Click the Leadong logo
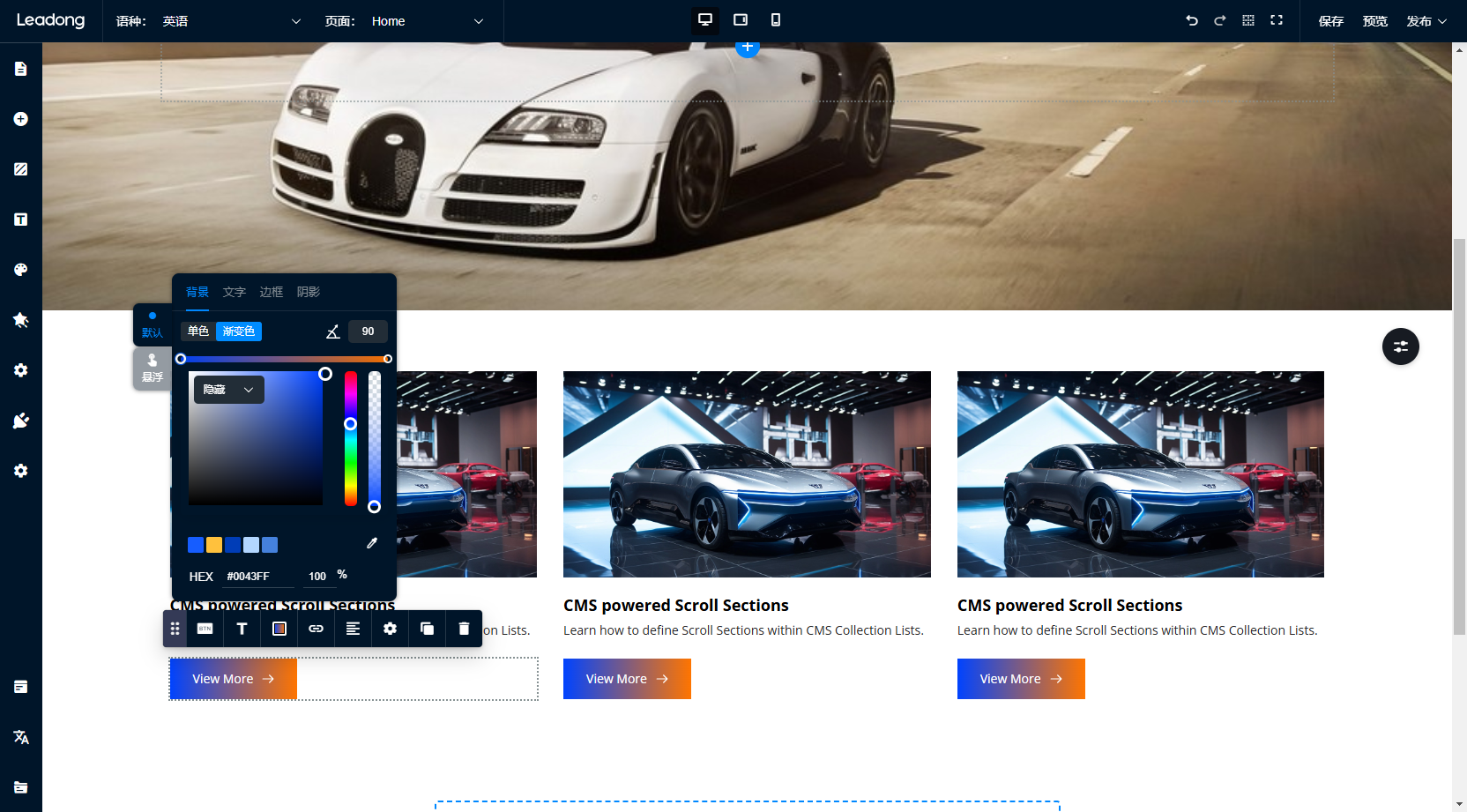This screenshot has height=812, width=1467. (x=51, y=20)
